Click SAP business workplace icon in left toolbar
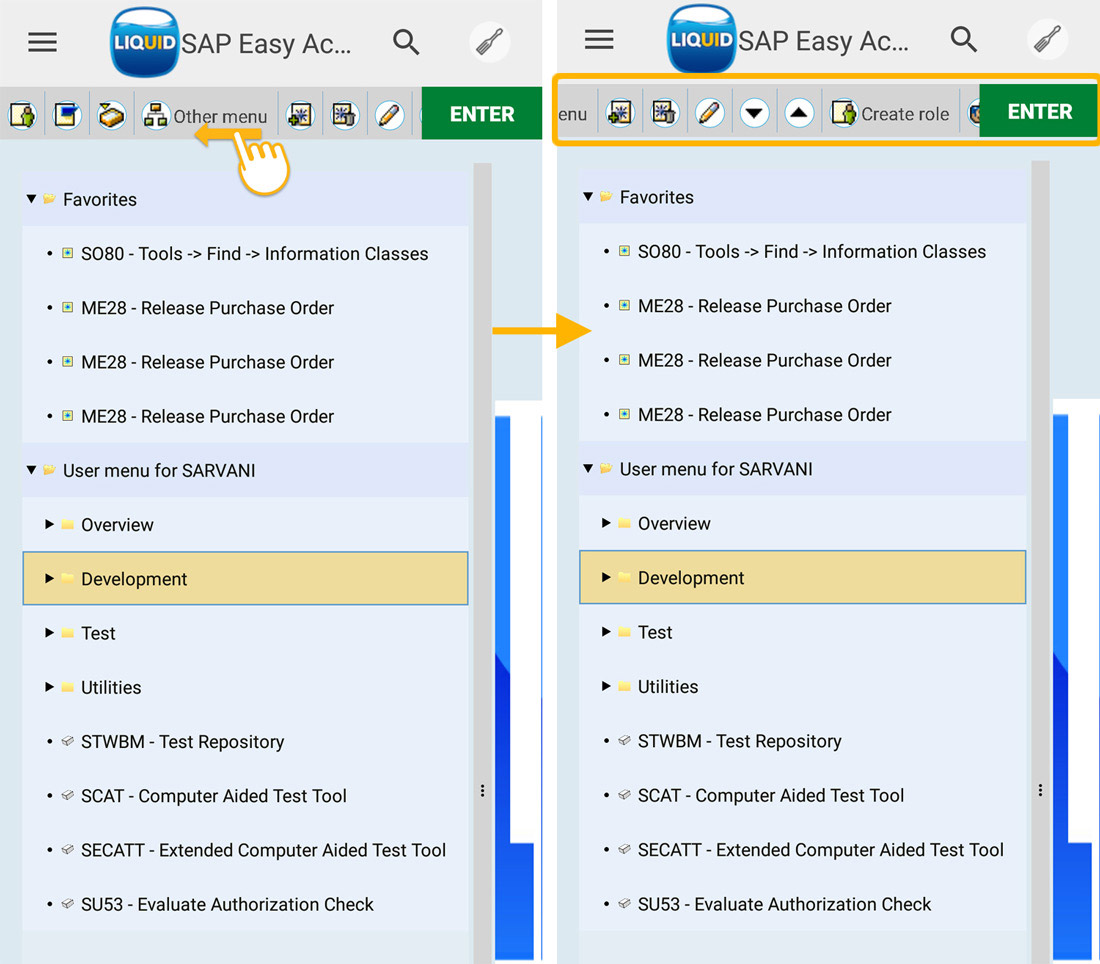 coord(111,115)
